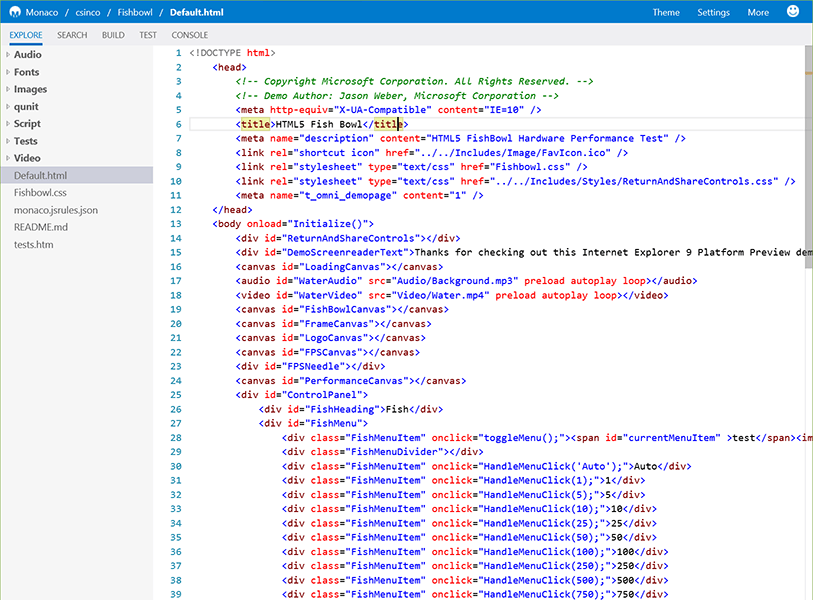
Task: Open README.md from the file list
Action: tap(41, 227)
